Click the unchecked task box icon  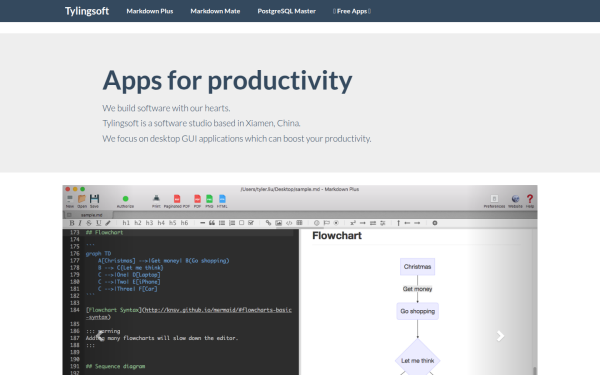241,223
